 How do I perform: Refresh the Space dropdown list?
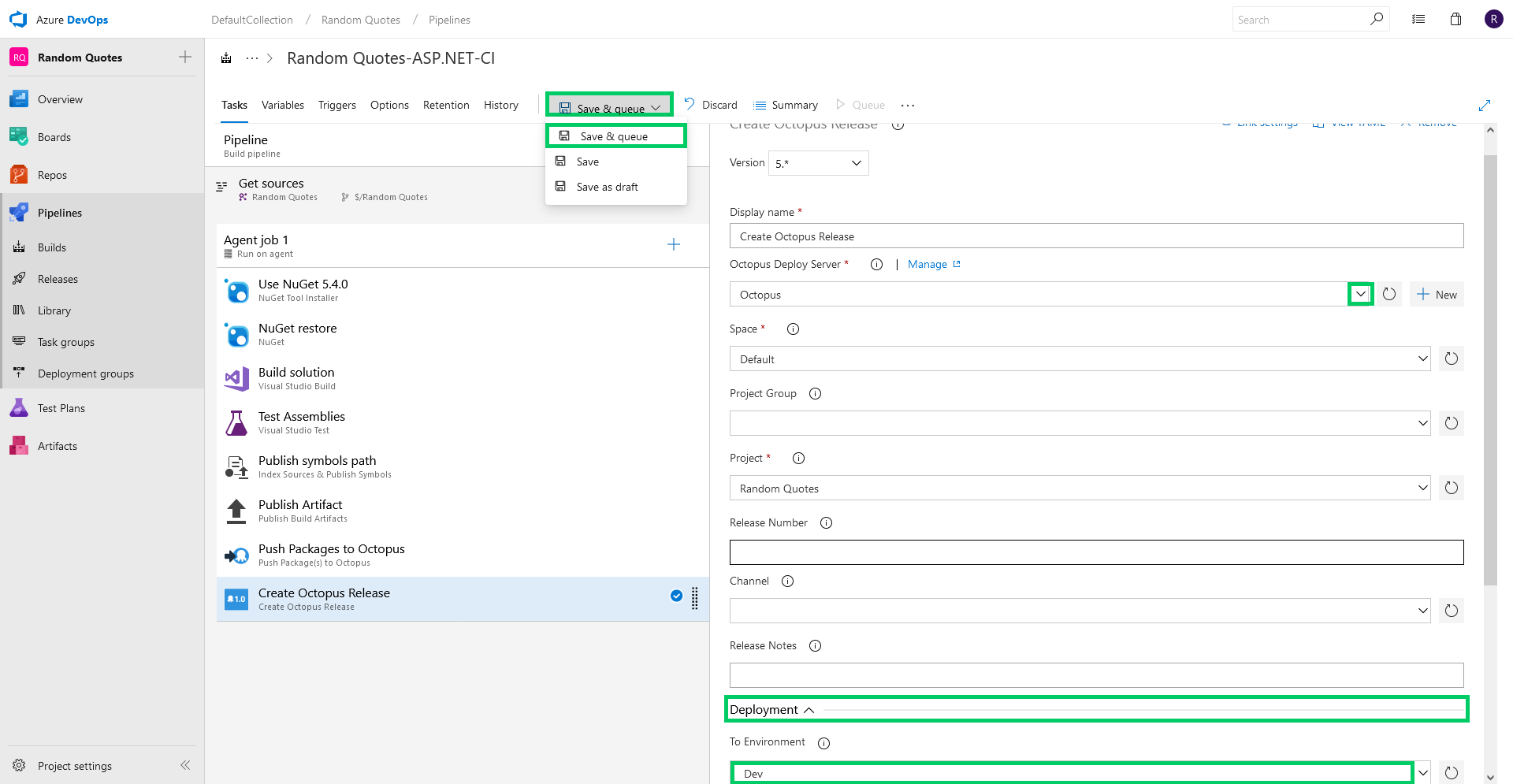(1452, 359)
